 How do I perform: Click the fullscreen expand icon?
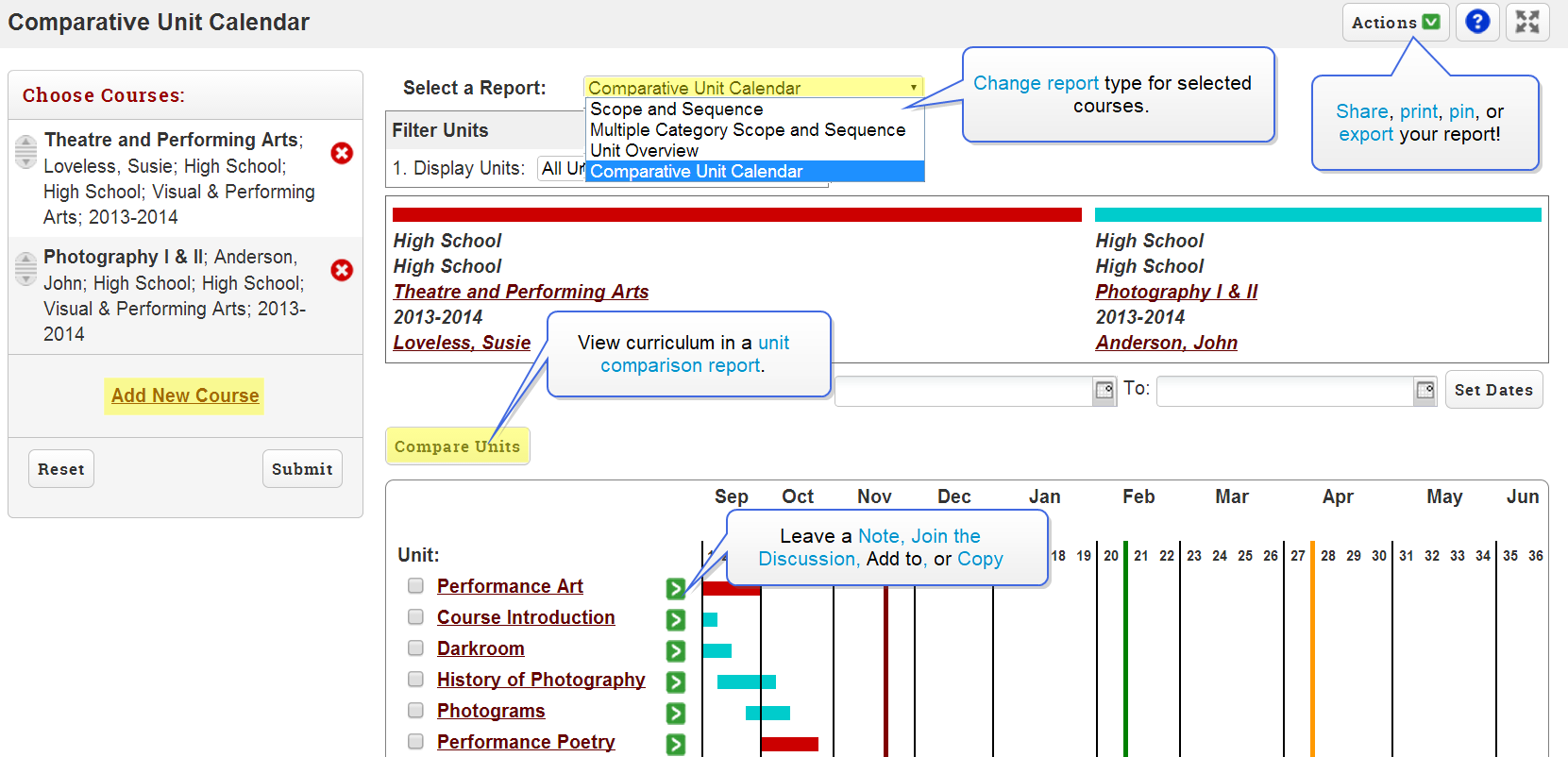pos(1526,22)
